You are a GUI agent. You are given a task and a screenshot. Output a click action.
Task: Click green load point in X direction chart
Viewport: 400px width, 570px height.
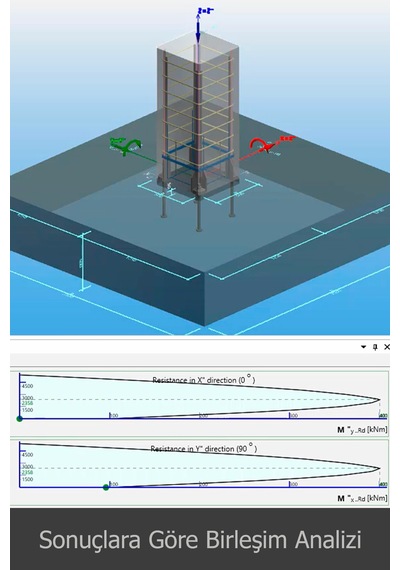point(20,419)
